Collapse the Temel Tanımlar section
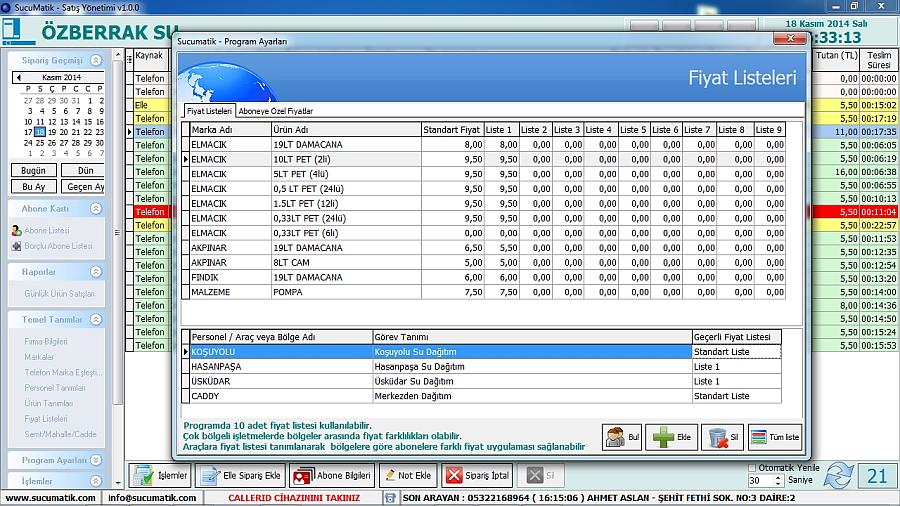The height and width of the screenshot is (506, 900). [x=96, y=320]
